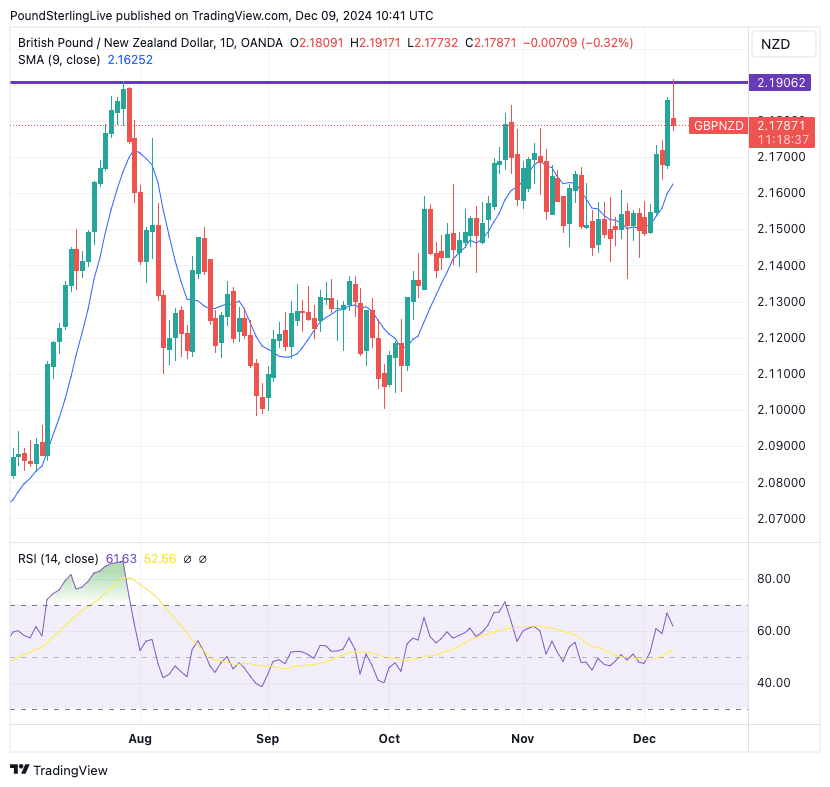
Task: Open the SMA (9, close) indicator legend
Action: (x=59, y=59)
